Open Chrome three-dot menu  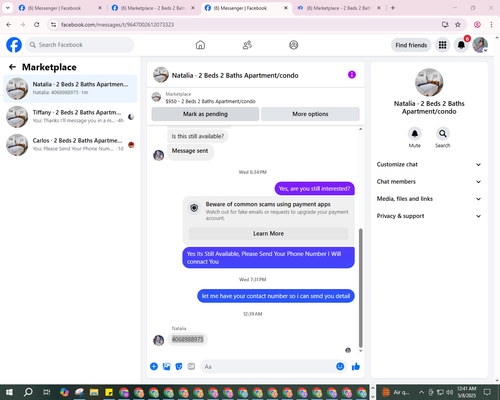tap(491, 25)
